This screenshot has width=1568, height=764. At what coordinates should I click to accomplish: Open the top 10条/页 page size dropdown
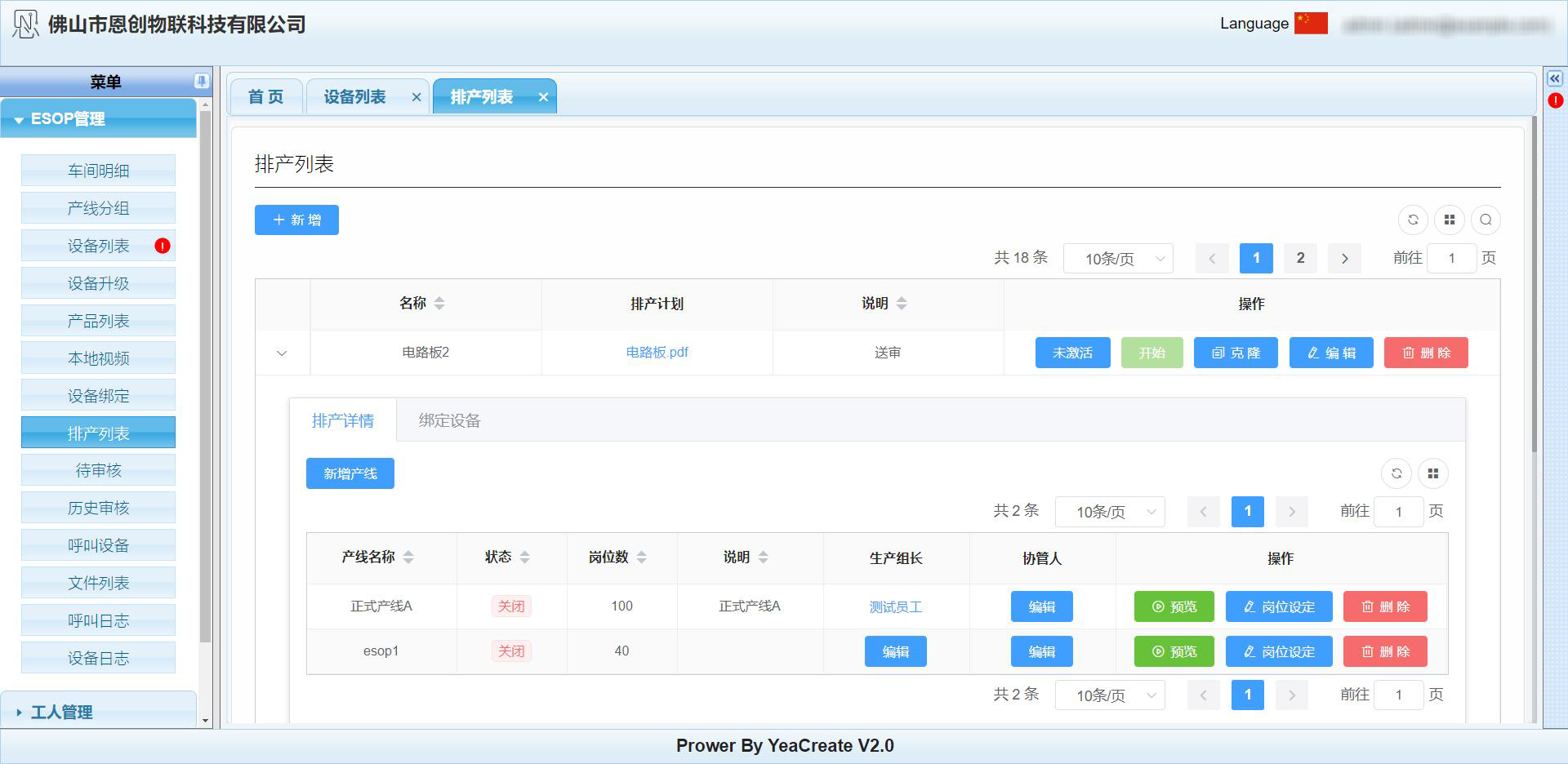(x=1118, y=259)
